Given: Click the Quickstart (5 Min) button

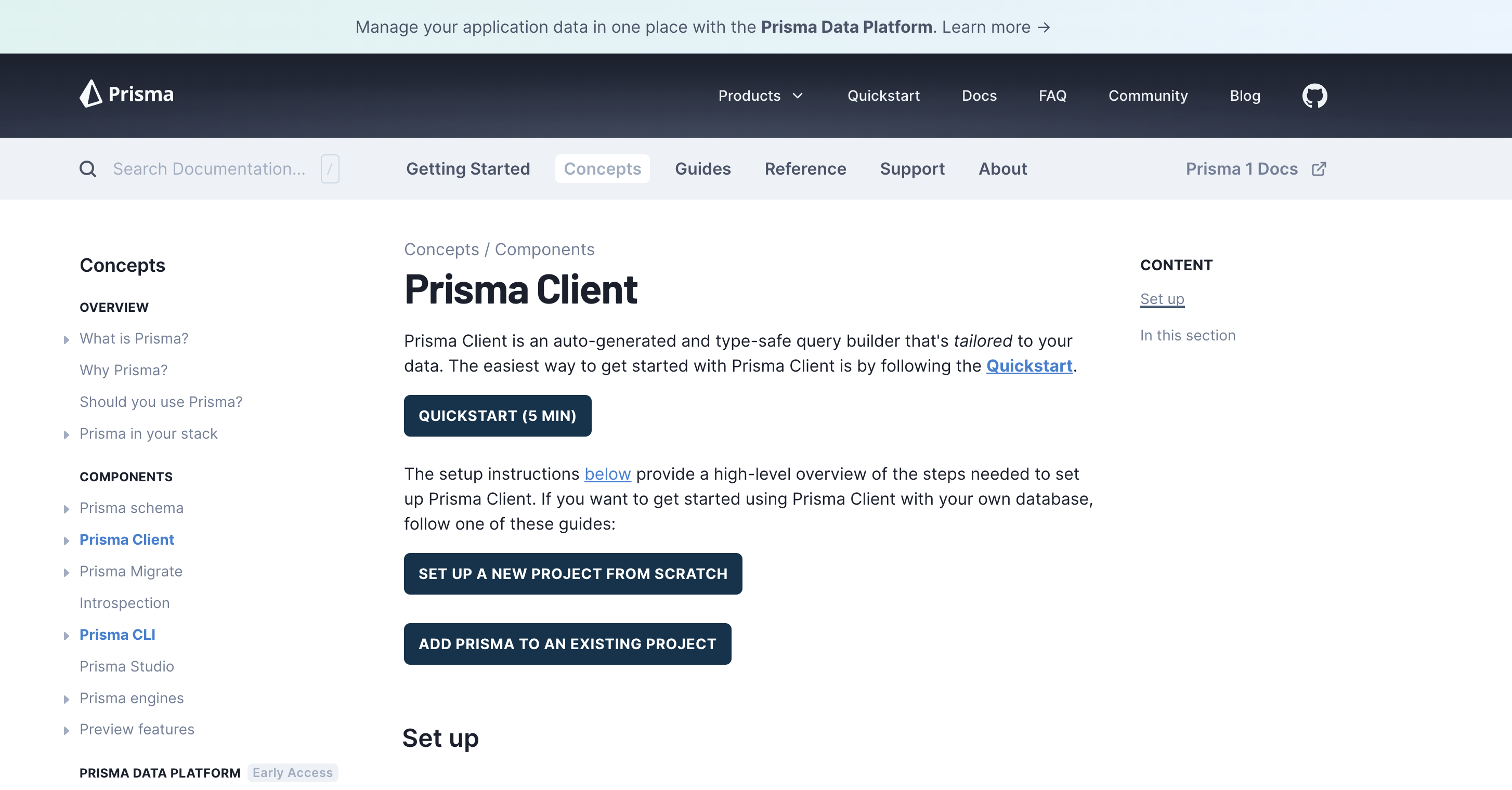Looking at the screenshot, I should tap(497, 416).
